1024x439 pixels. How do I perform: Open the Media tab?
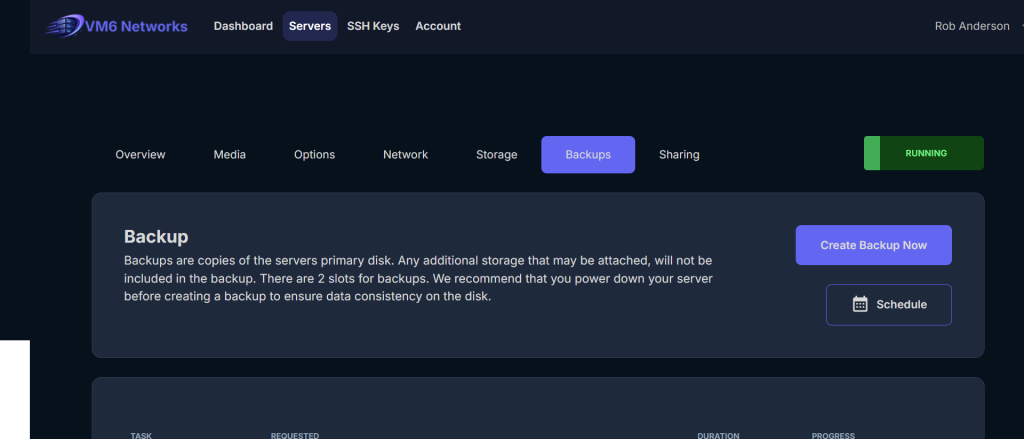(x=229, y=155)
